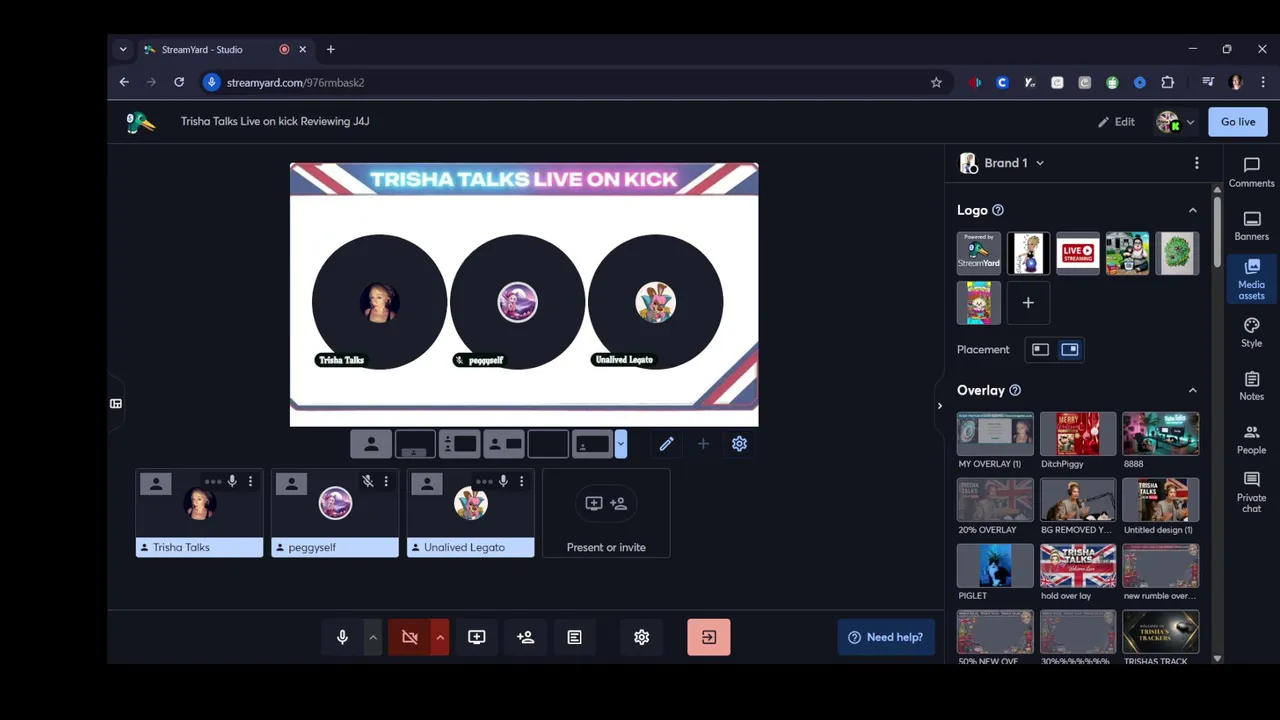Open the brand three-dot options menu

(x=1196, y=163)
